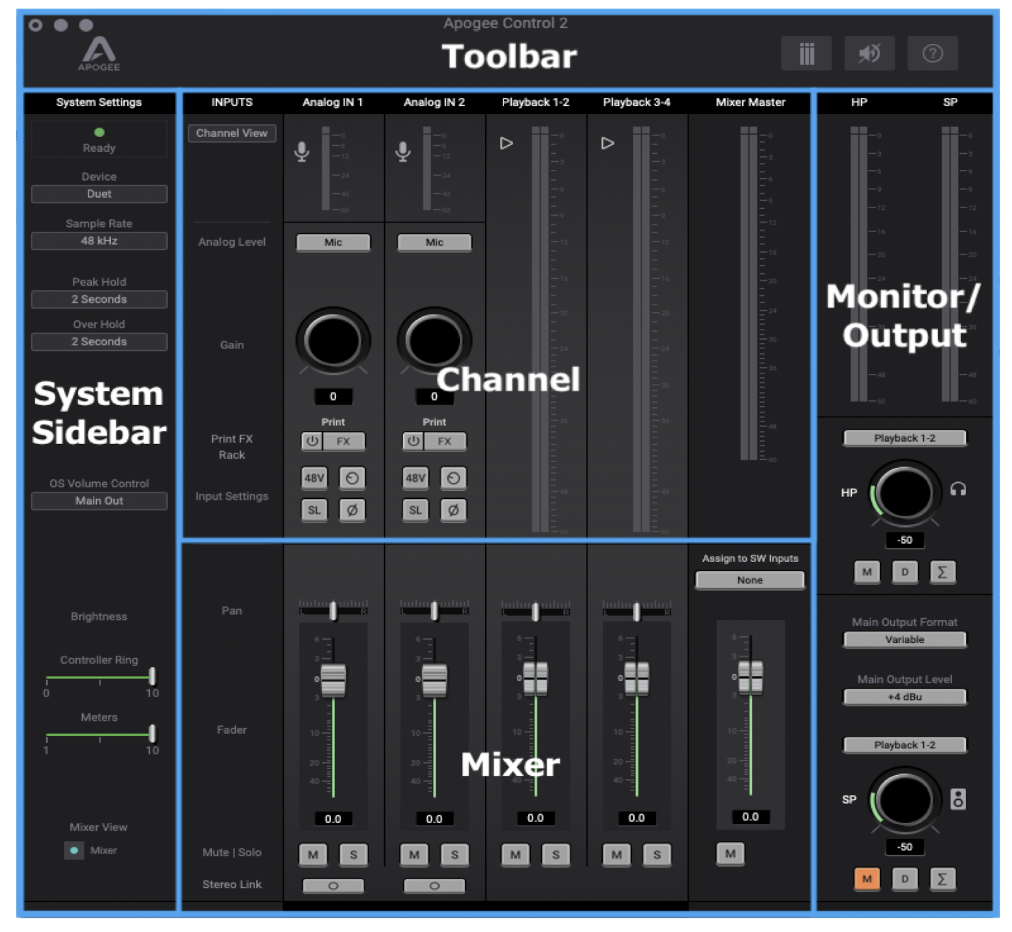This screenshot has height=932, width=1012.
Task: Click the Playback 3-4 play triangle icon
Action: (x=607, y=143)
